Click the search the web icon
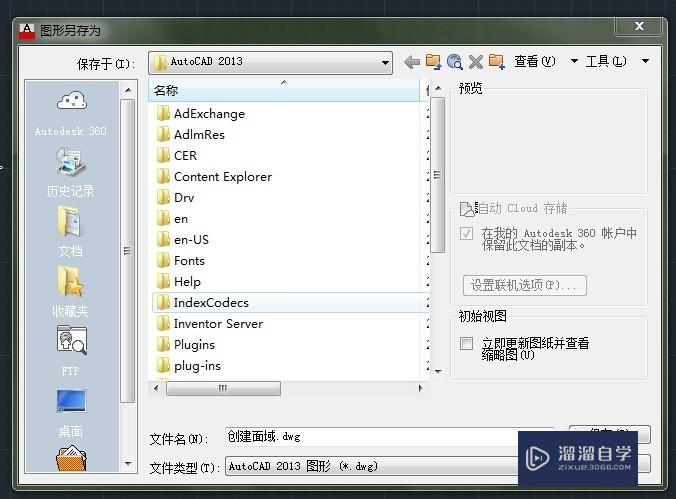This screenshot has height=499, width=676. 454,62
